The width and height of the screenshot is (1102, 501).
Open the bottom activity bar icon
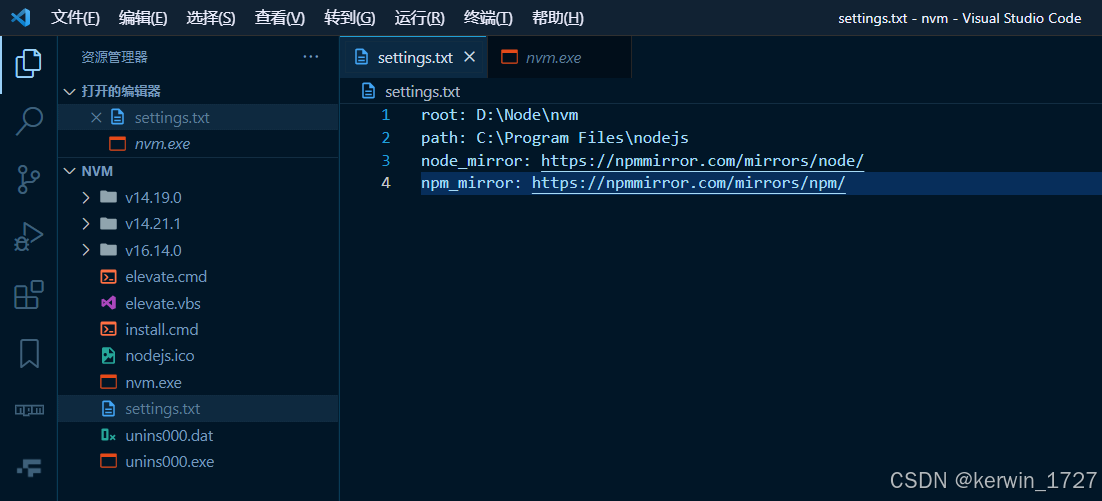point(29,467)
